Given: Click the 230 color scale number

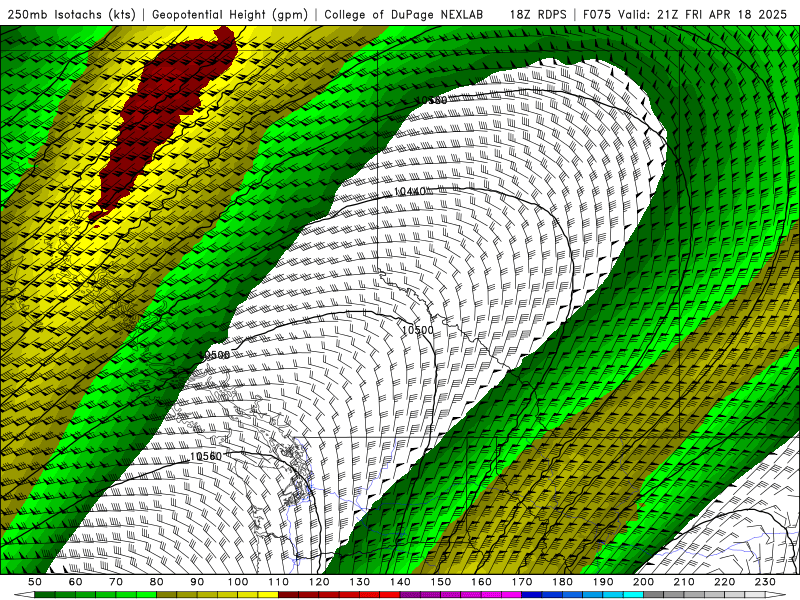Looking at the screenshot, I should point(765,582).
